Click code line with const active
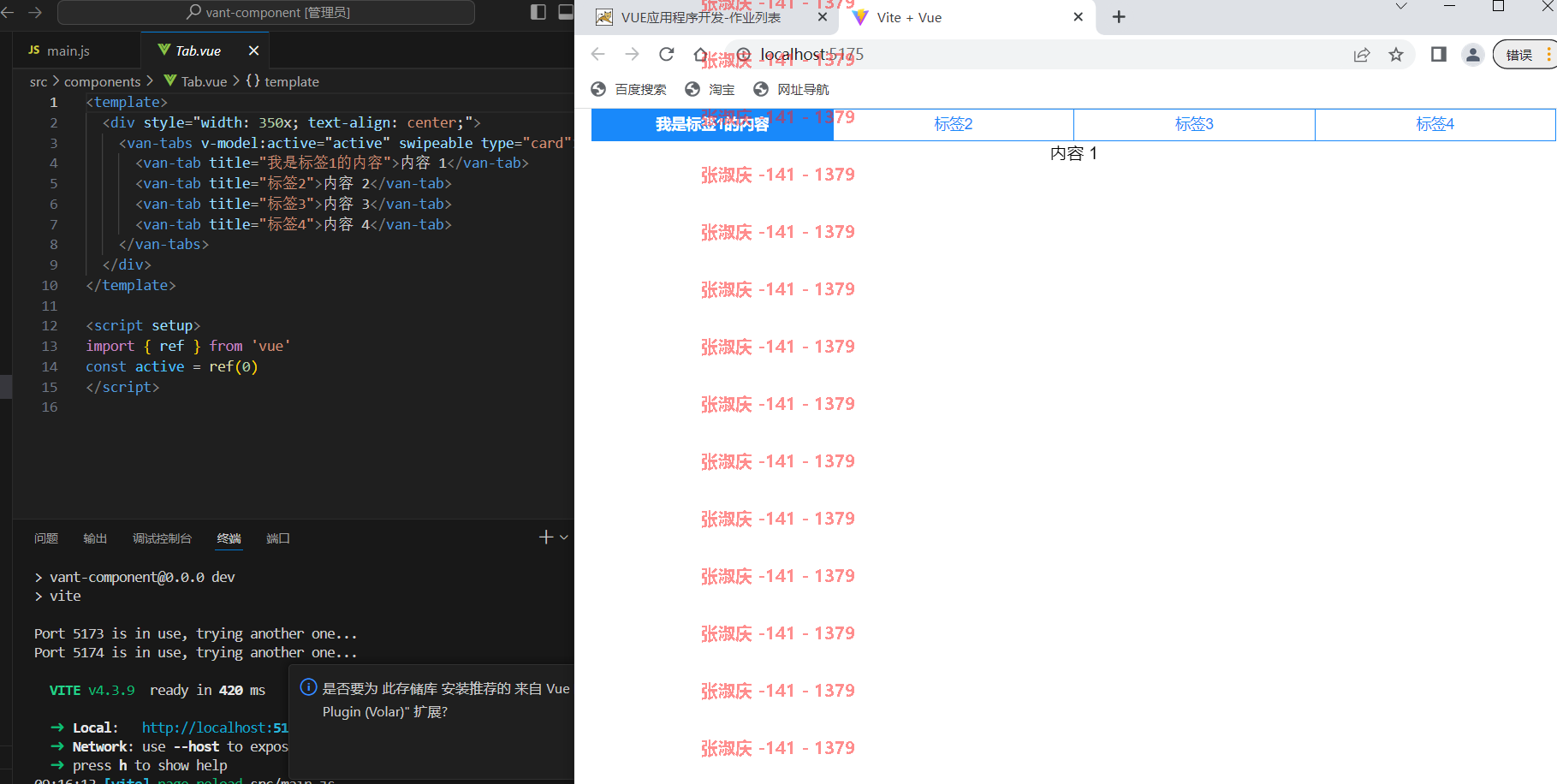Image resolution: width=1557 pixels, height=784 pixels. point(171,366)
